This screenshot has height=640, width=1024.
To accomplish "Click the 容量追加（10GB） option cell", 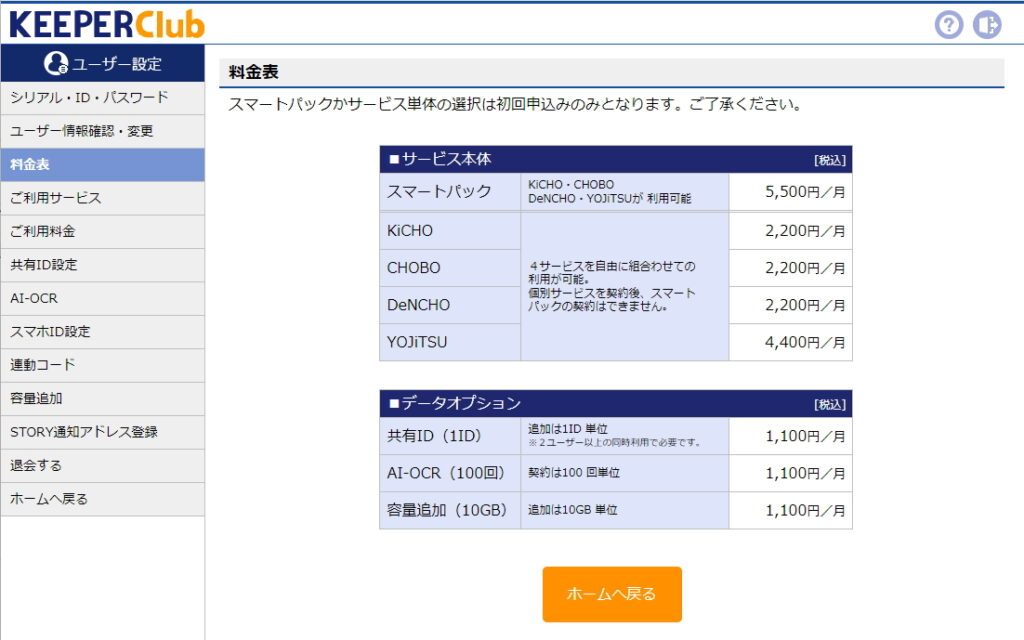I will tap(450, 510).
